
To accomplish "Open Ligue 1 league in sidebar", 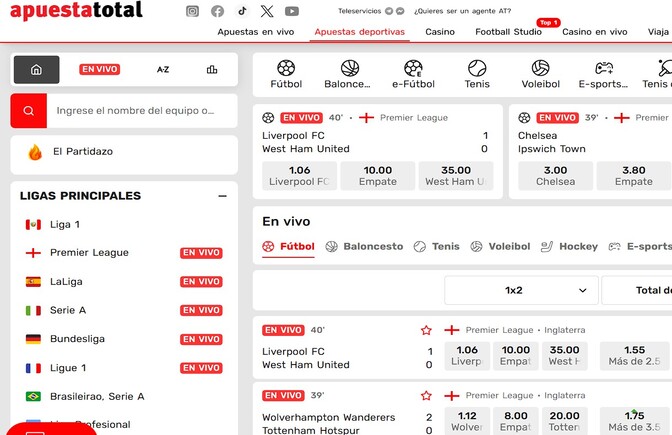I will click(68, 368).
